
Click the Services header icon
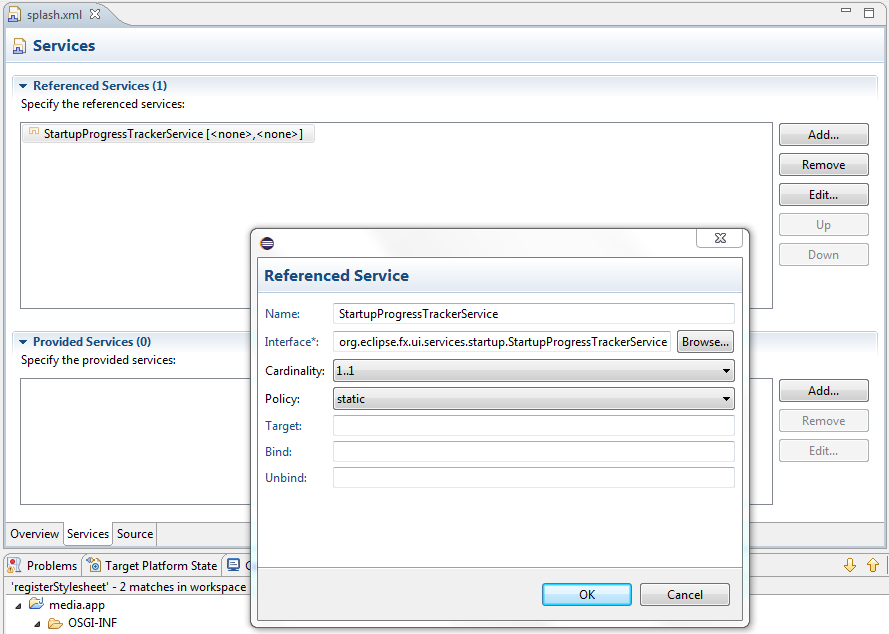pos(19,46)
